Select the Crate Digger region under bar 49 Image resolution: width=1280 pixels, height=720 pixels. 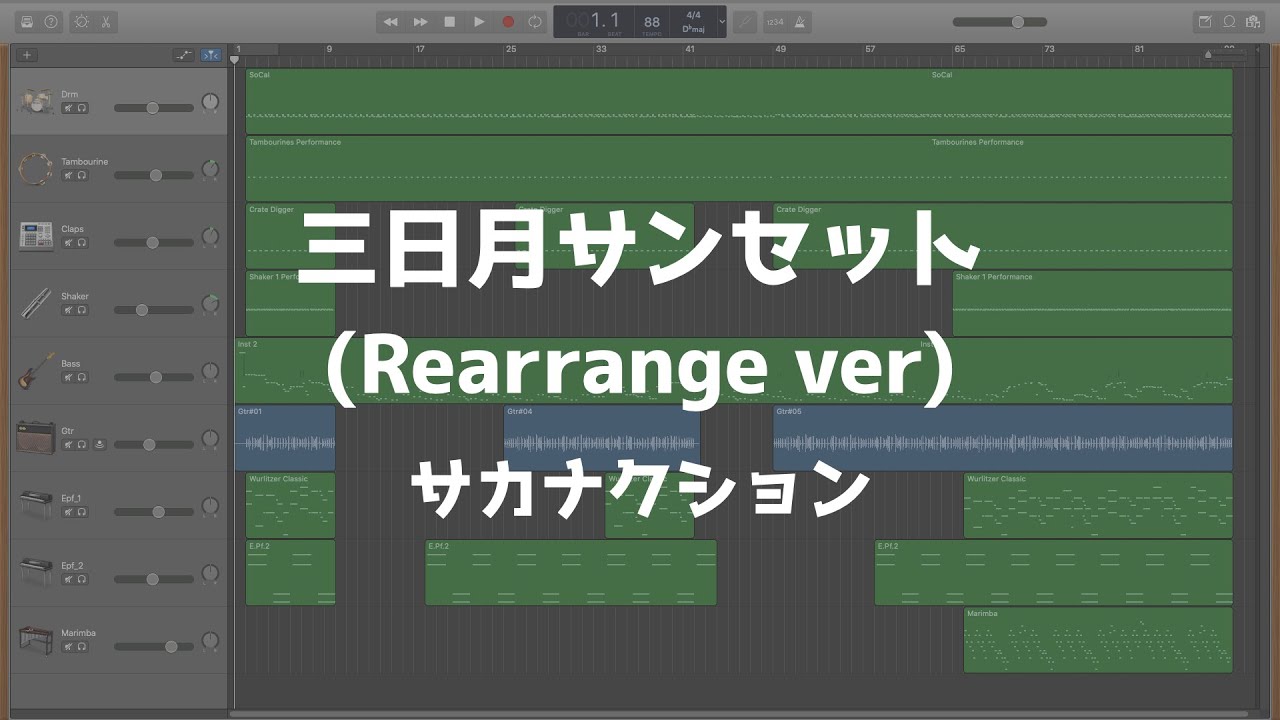coord(1003,236)
